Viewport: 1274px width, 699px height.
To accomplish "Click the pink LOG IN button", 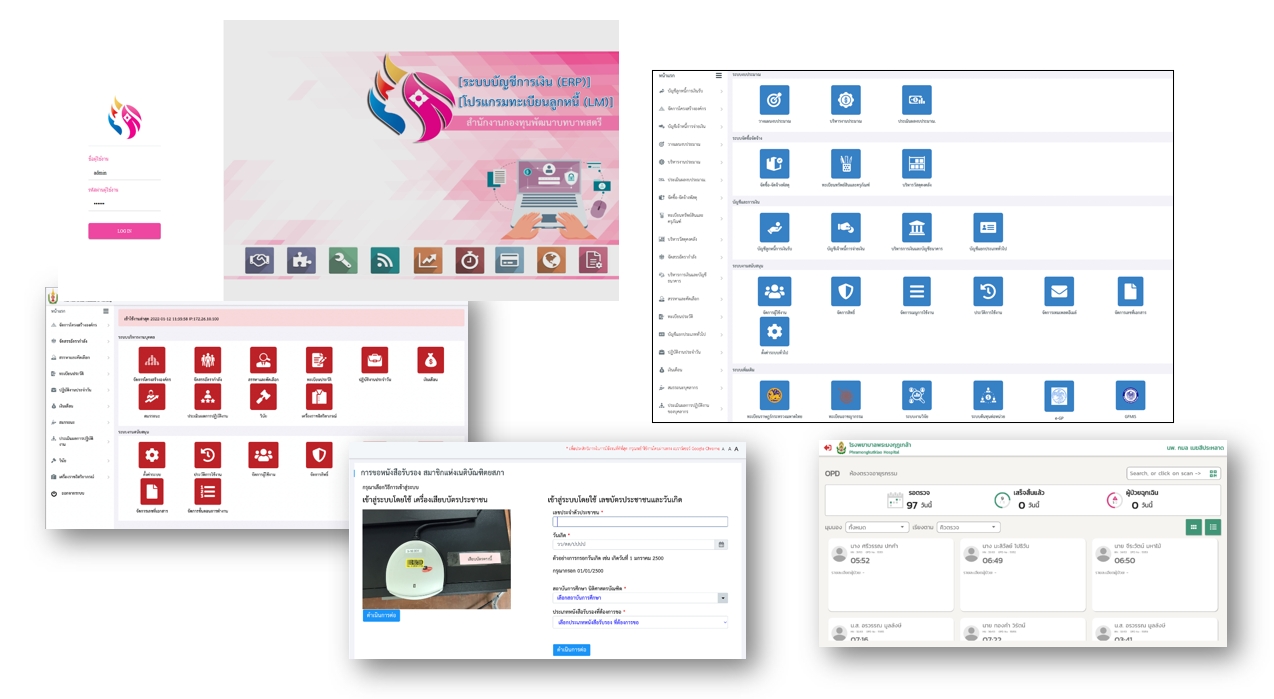I will coord(124,231).
